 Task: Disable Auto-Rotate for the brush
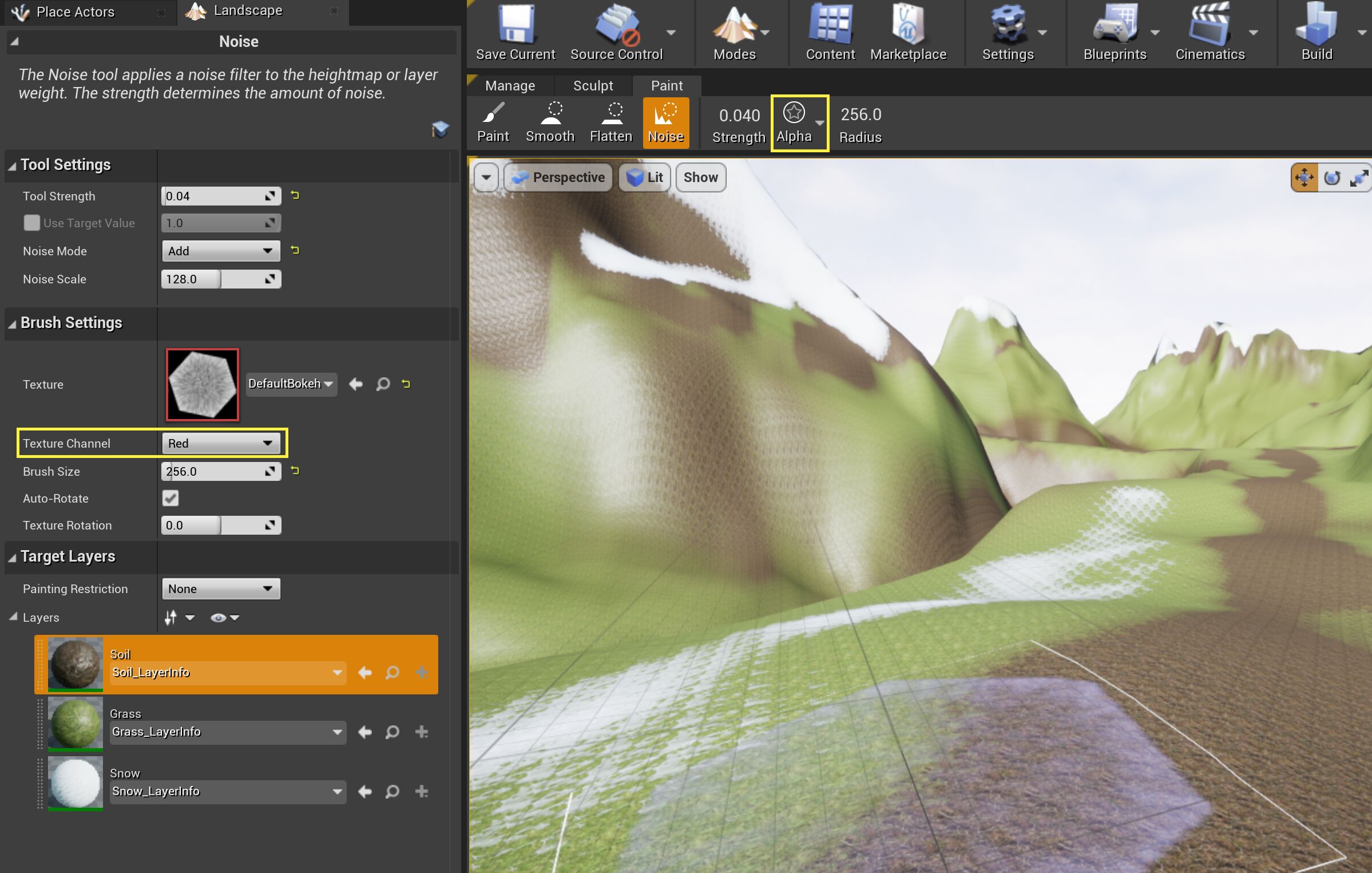pyautogui.click(x=170, y=498)
